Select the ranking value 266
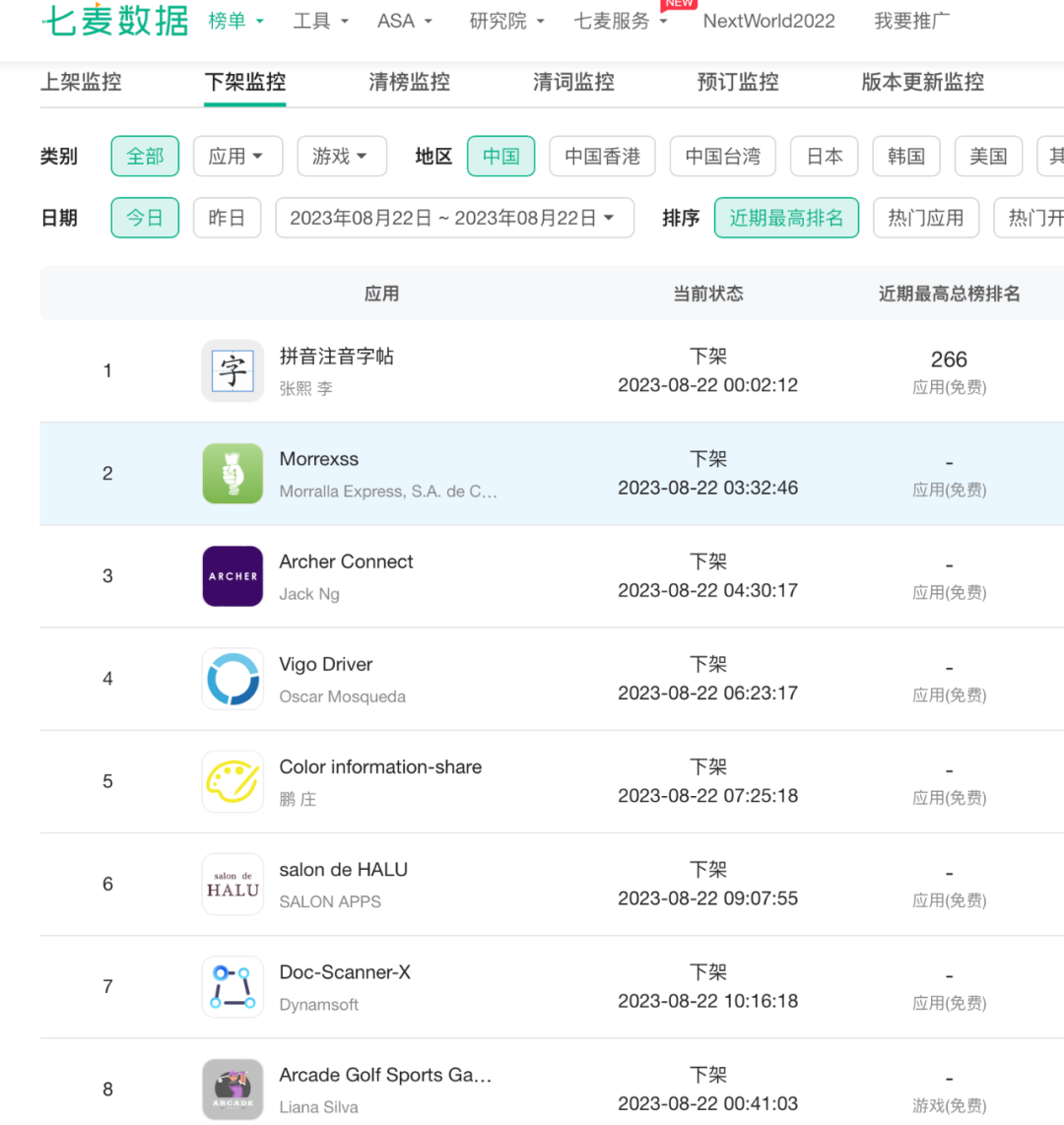1064x1125 pixels. [x=949, y=359]
